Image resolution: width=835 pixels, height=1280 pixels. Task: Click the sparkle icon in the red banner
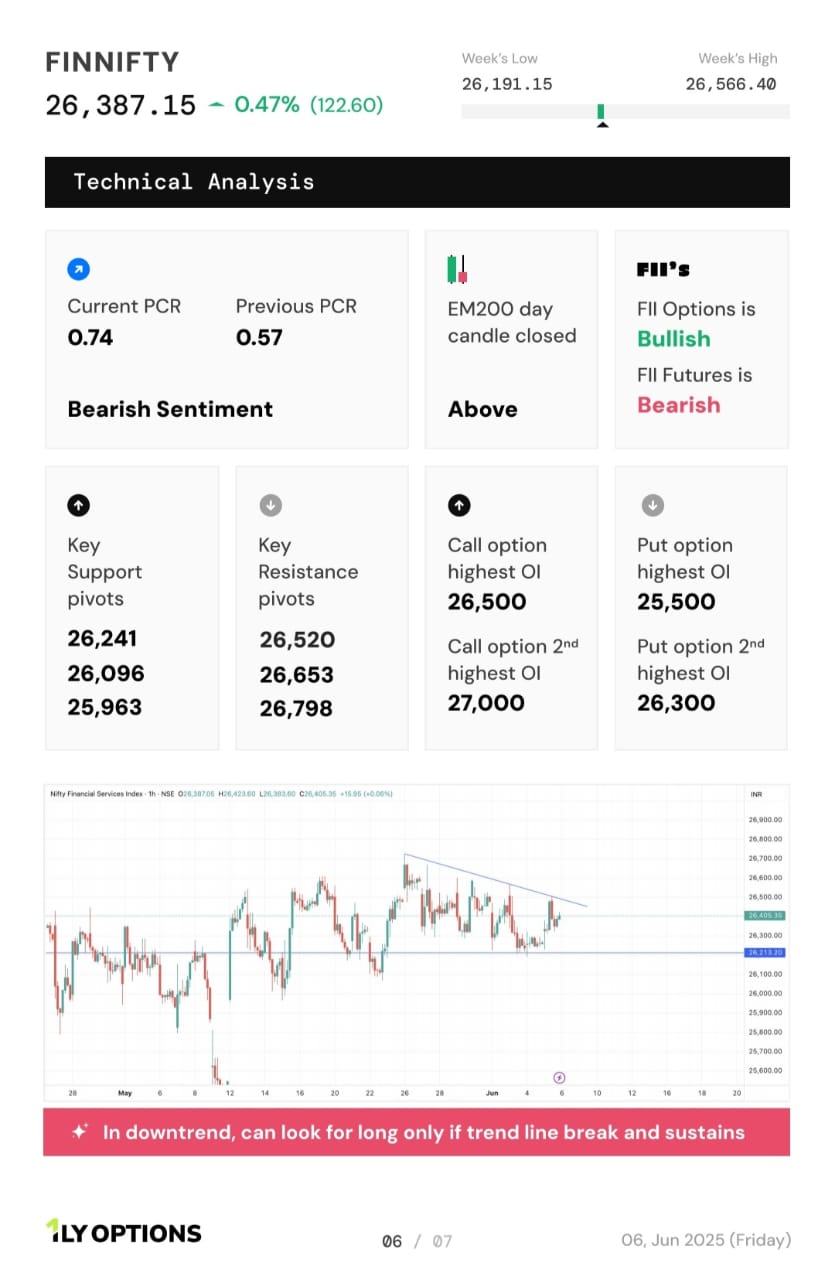tap(80, 1132)
